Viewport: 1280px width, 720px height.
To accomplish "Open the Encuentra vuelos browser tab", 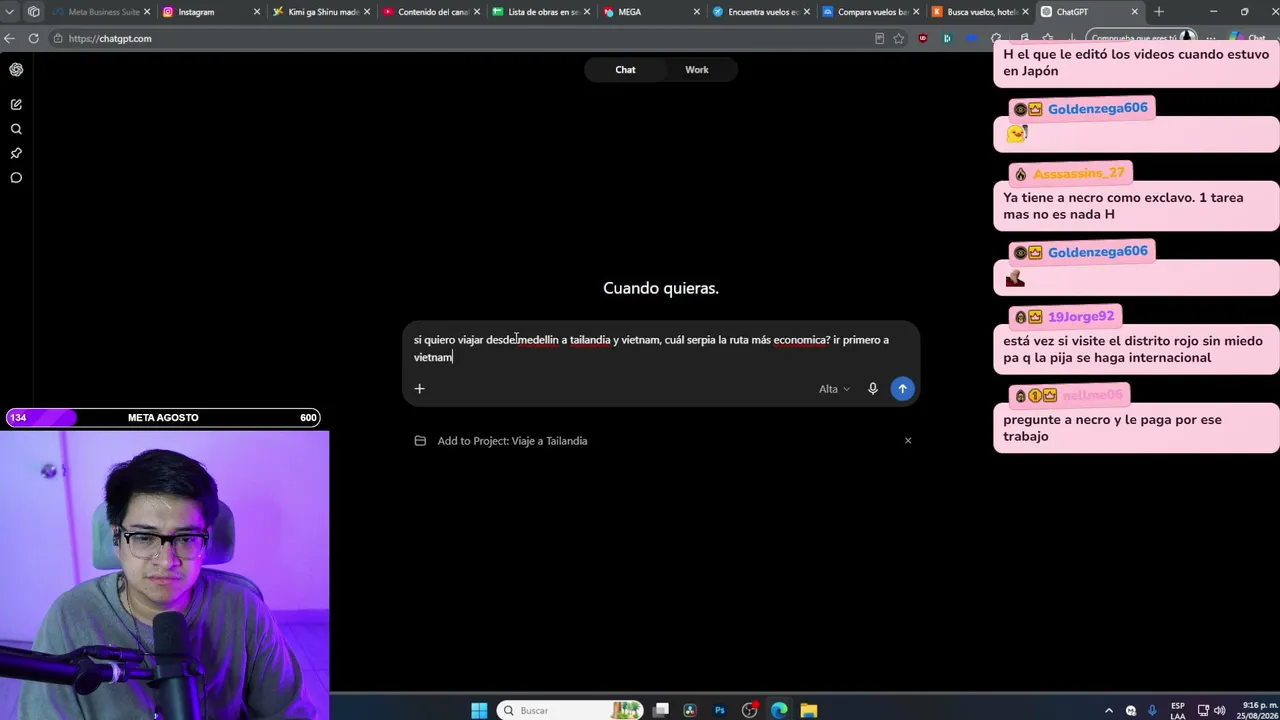I will (x=763, y=12).
